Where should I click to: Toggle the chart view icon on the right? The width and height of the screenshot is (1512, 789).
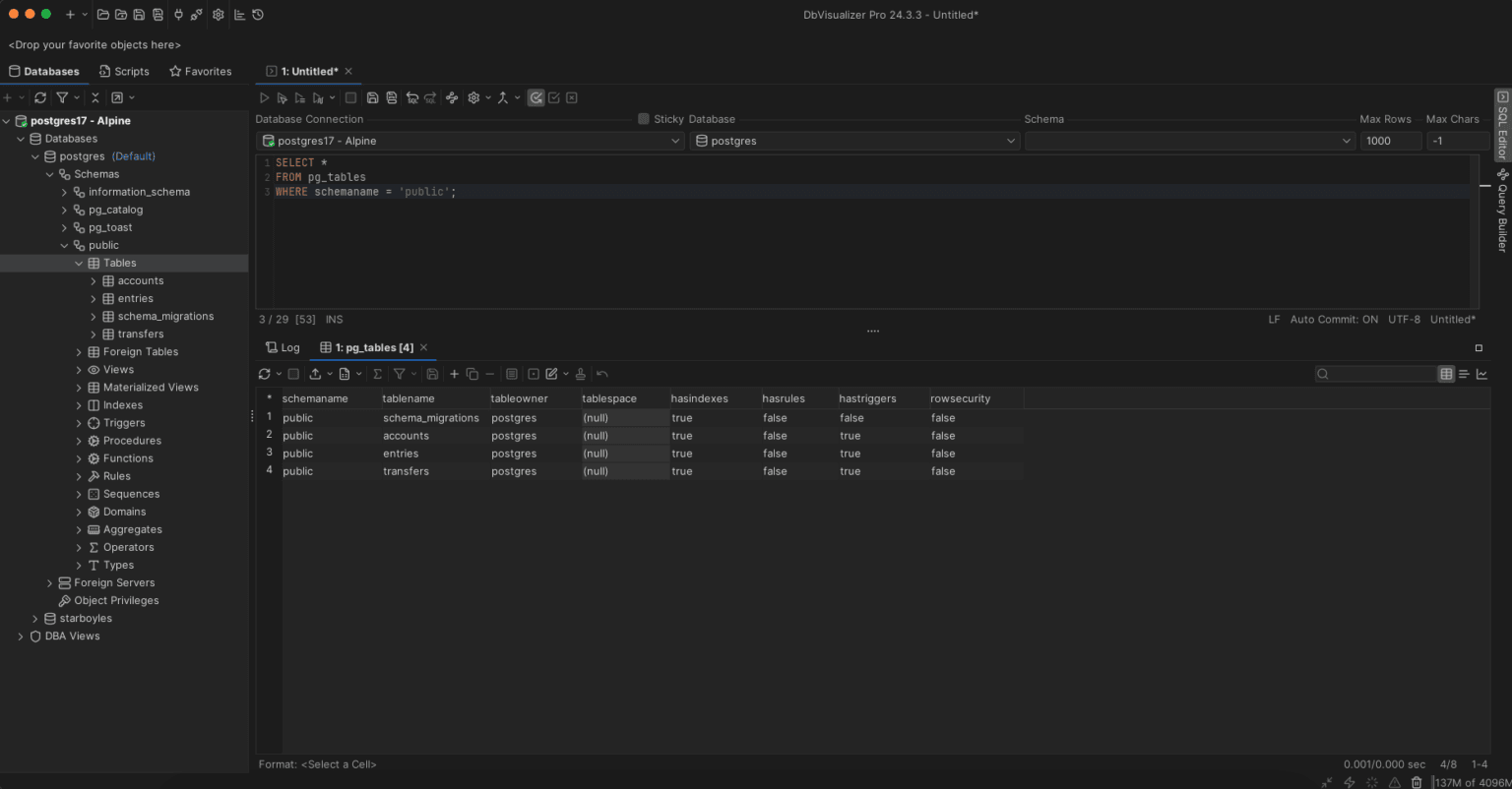[x=1482, y=374]
